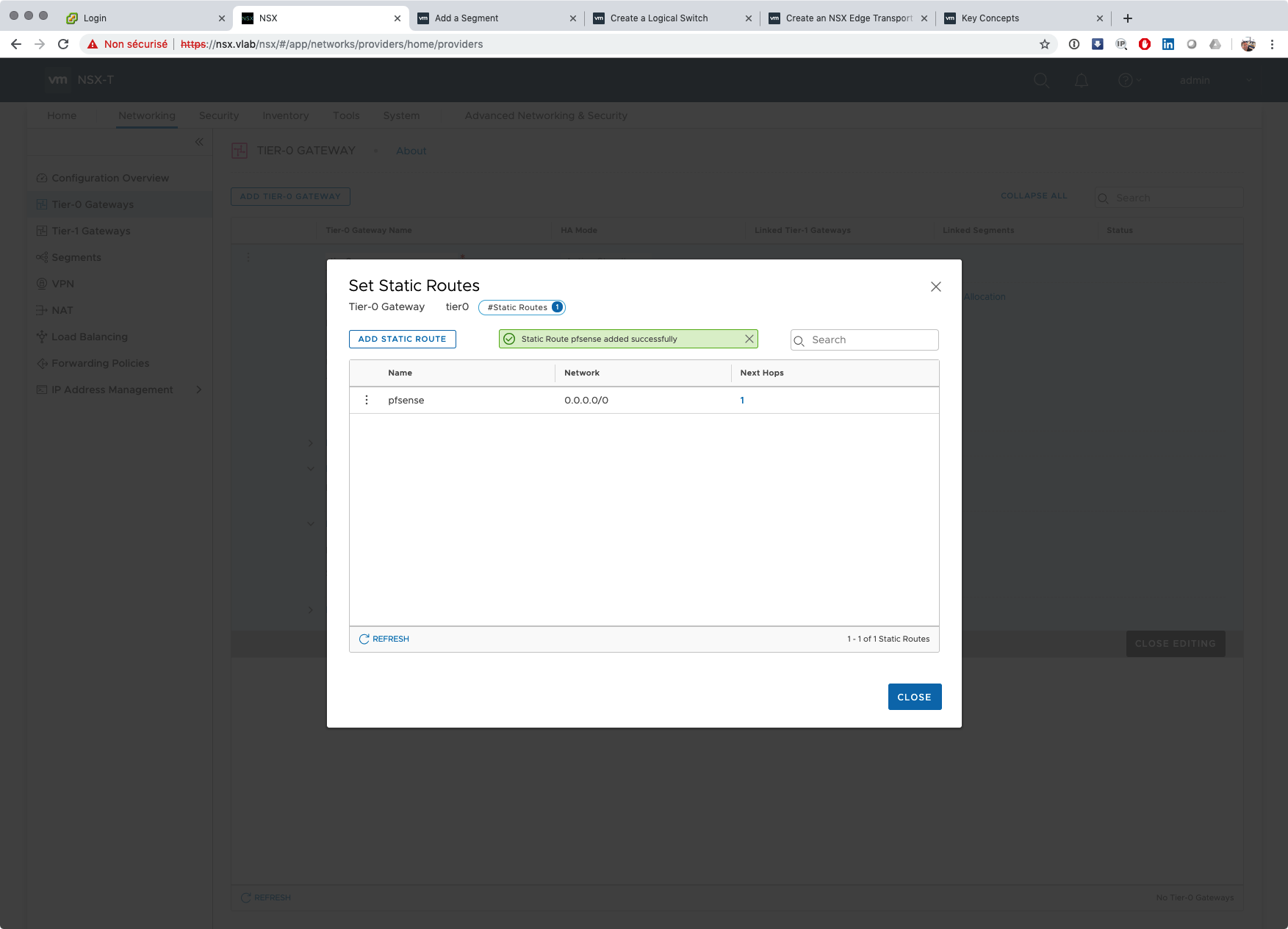Click the browser reload page icon
The width and height of the screenshot is (1288, 929).
coord(63,44)
